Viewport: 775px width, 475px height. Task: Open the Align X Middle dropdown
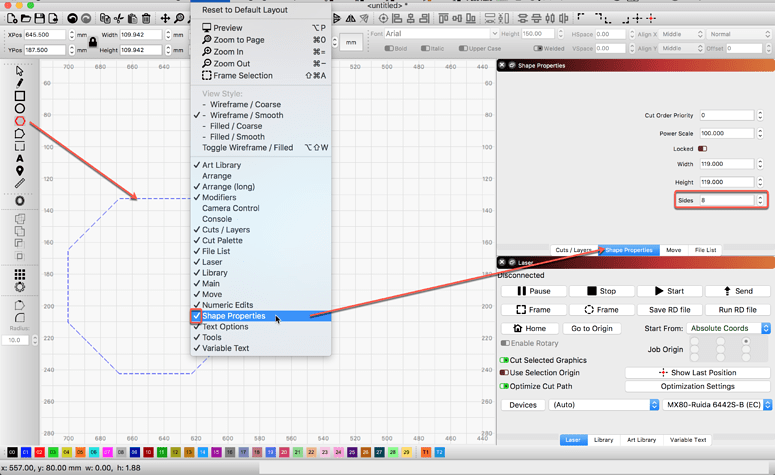(682, 34)
